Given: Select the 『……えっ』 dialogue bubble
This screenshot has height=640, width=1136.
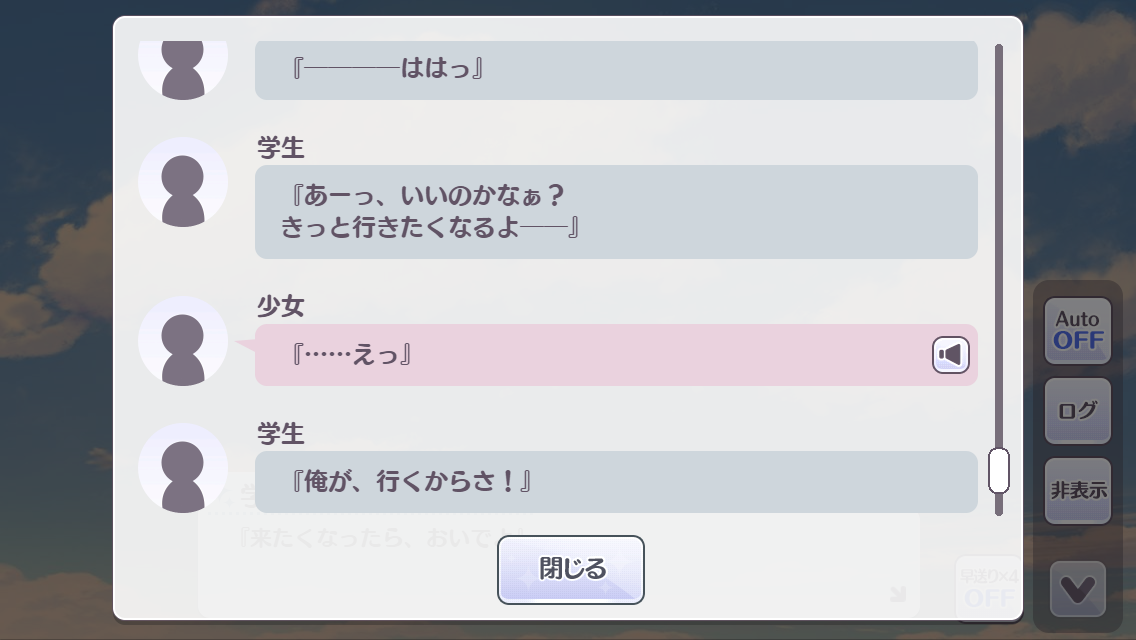Looking at the screenshot, I should pos(590,355).
